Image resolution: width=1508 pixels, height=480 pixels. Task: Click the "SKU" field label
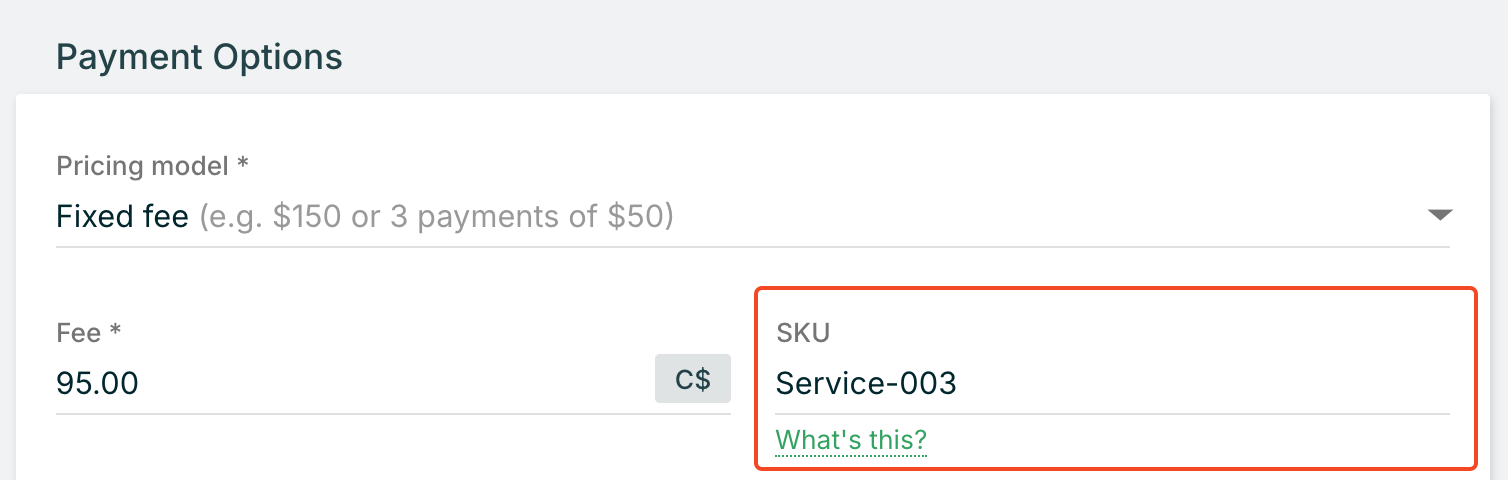coord(803,333)
